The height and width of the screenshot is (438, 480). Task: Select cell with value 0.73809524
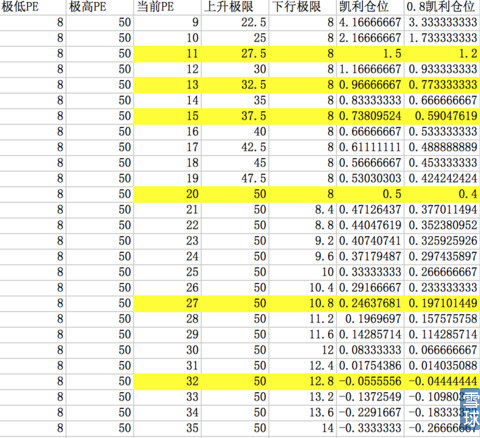tap(370, 116)
